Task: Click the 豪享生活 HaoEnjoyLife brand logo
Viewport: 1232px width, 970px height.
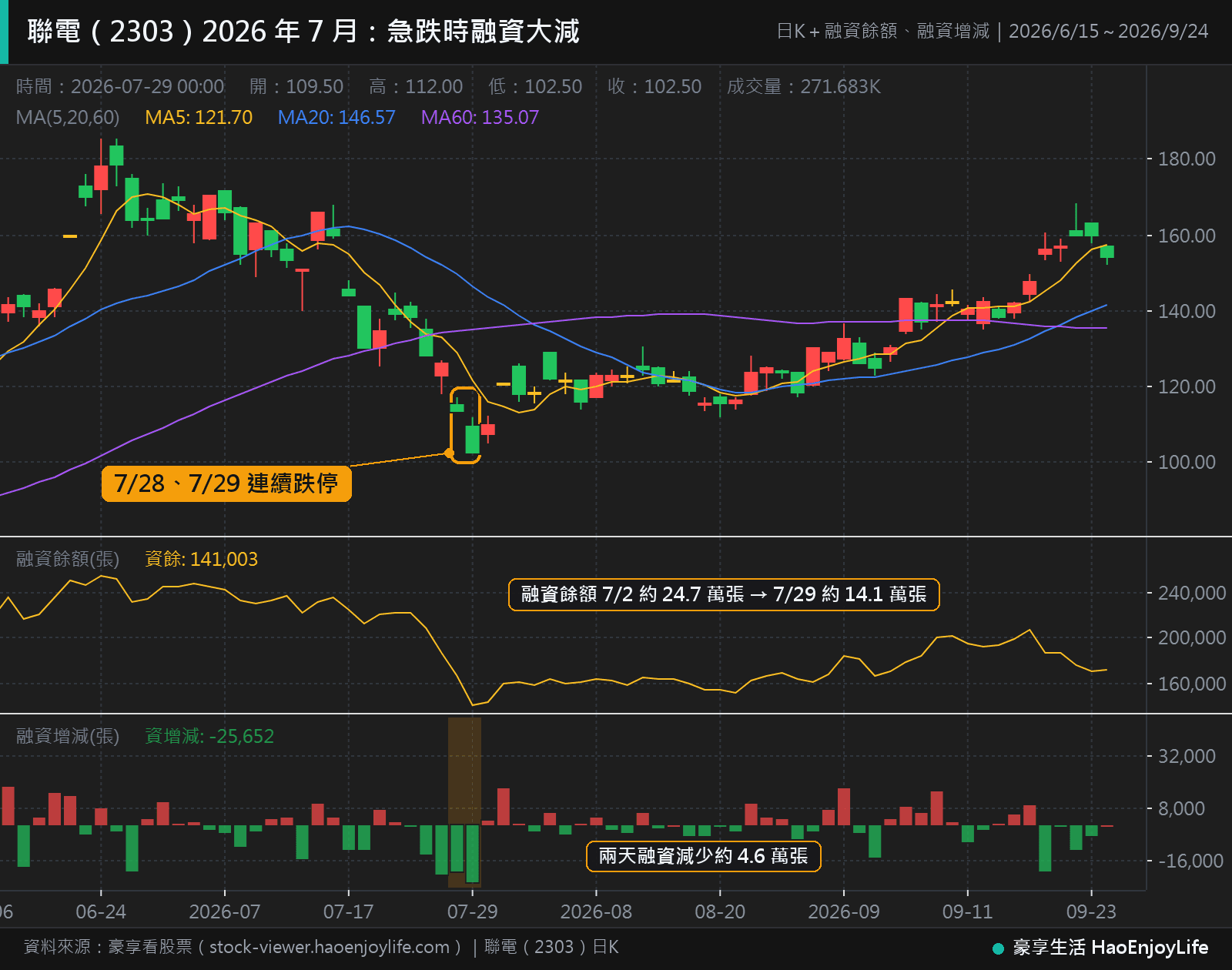Action: [x=1100, y=948]
